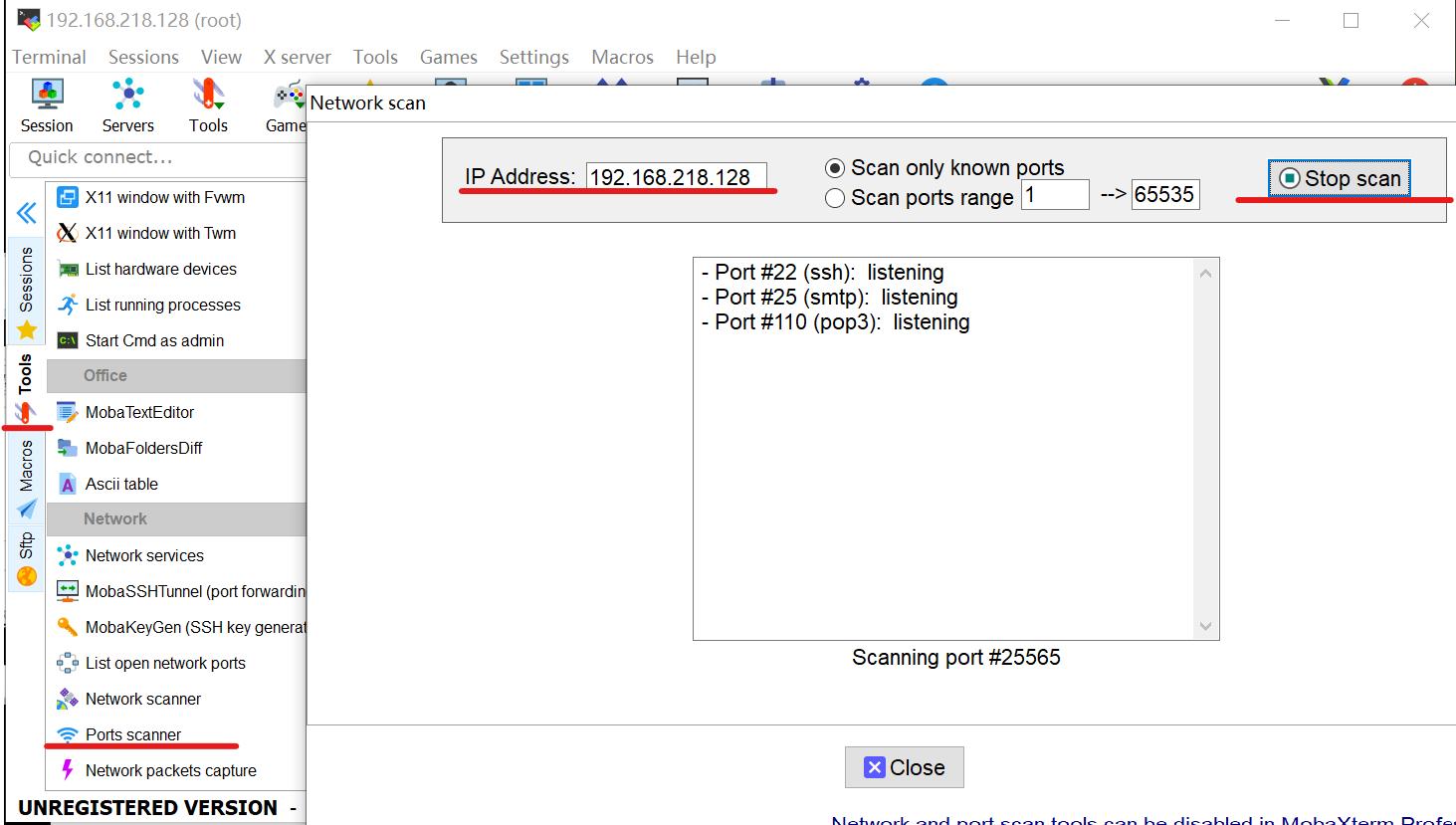This screenshot has width=1456, height=825.
Task: Click the Sftp tab globe icon
Action: [27, 576]
